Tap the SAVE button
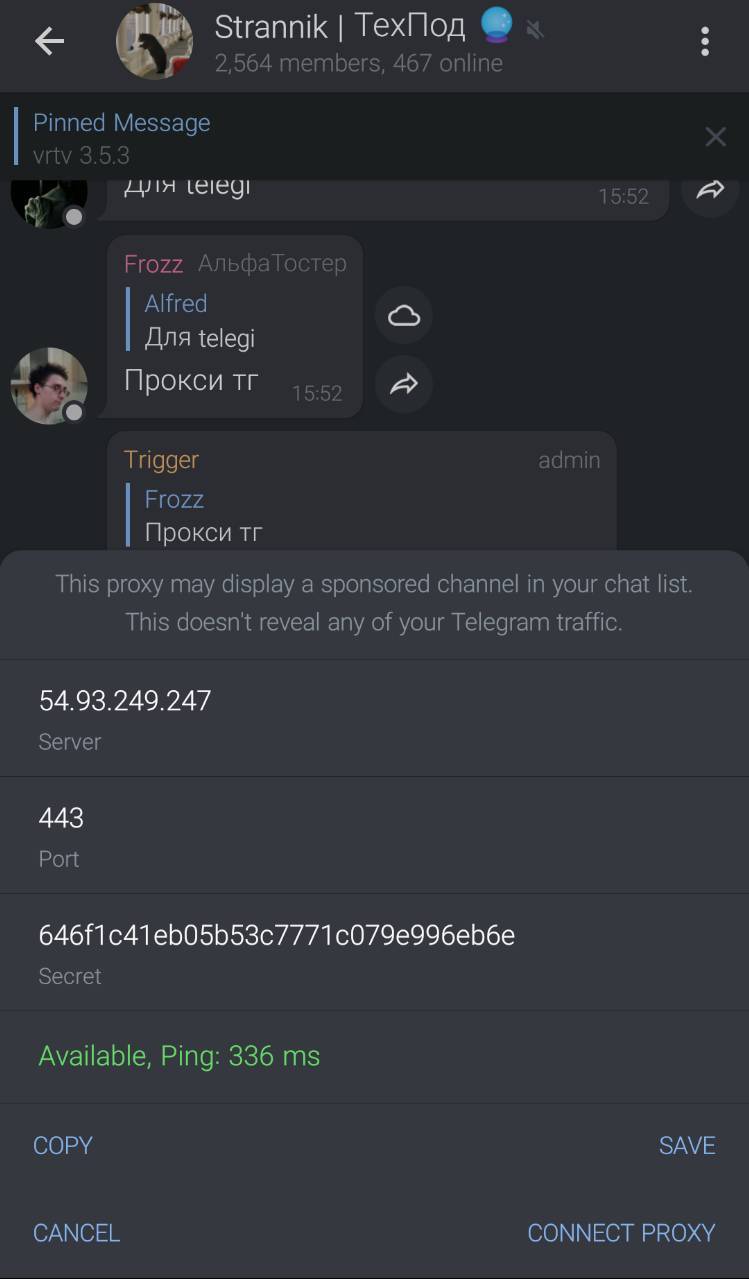 point(687,1145)
